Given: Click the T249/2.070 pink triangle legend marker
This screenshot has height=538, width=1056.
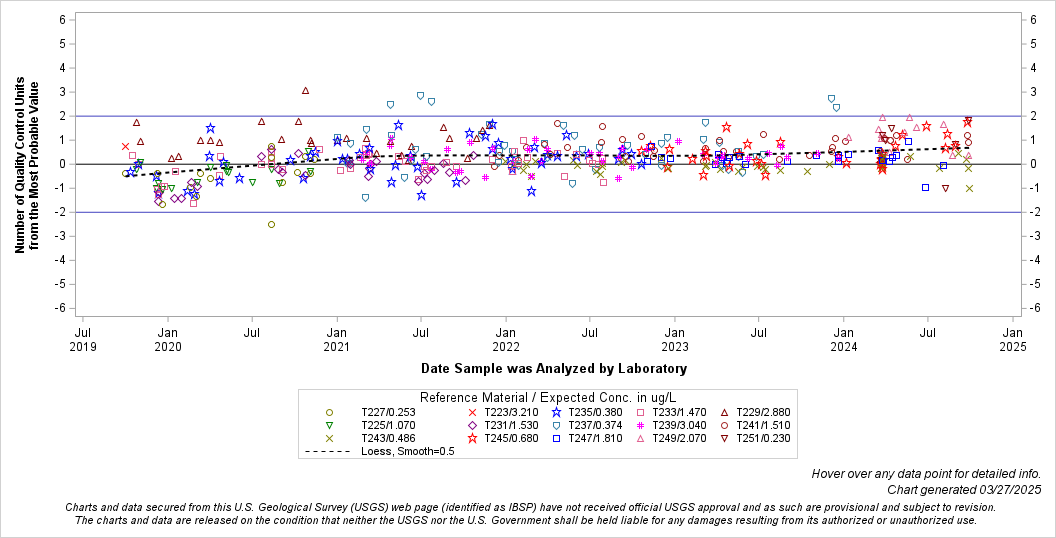Looking at the screenshot, I should click(640, 438).
